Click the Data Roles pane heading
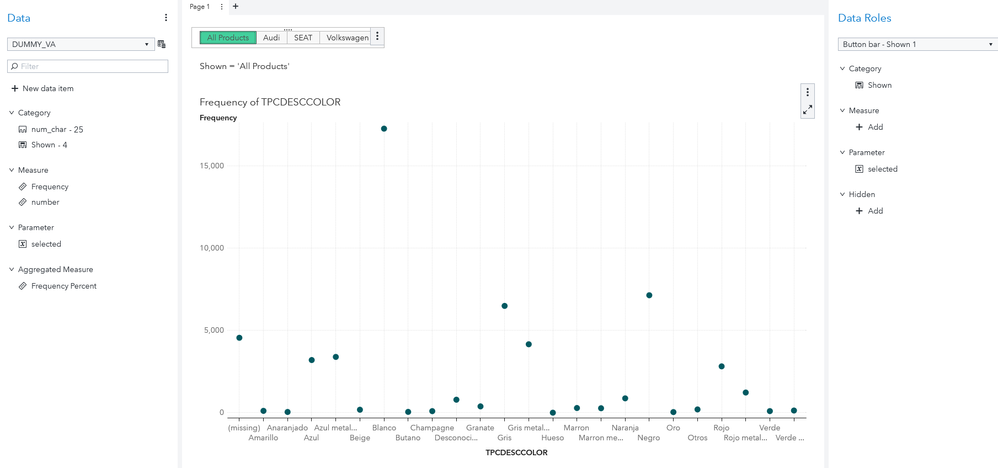Viewport: 998px width, 468px height. (x=864, y=18)
